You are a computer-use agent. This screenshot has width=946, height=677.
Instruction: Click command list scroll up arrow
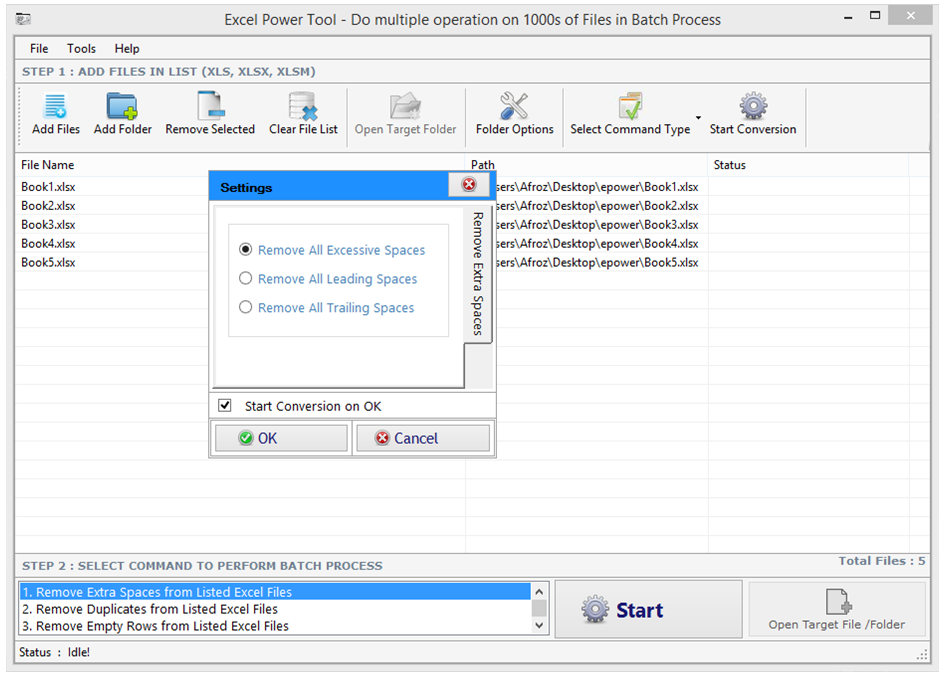pos(539,592)
